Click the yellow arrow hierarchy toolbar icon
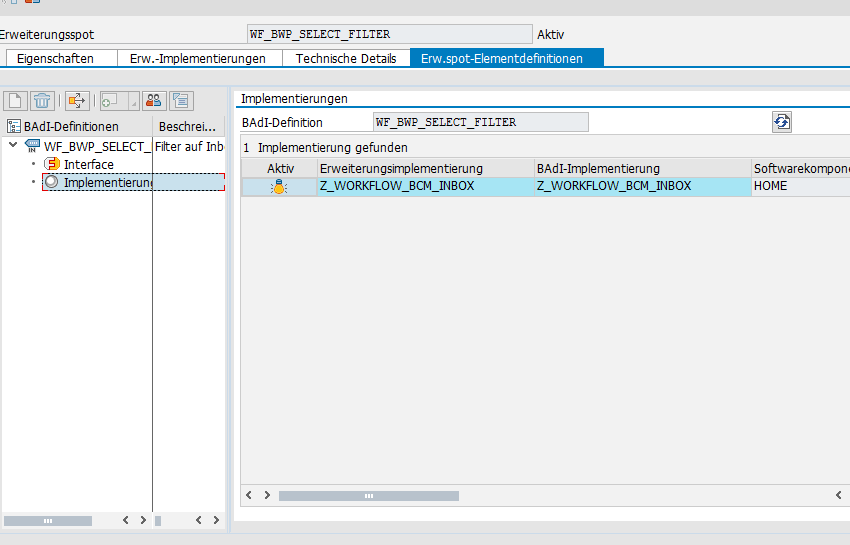Screen dimensions: 850x545 pos(77,100)
